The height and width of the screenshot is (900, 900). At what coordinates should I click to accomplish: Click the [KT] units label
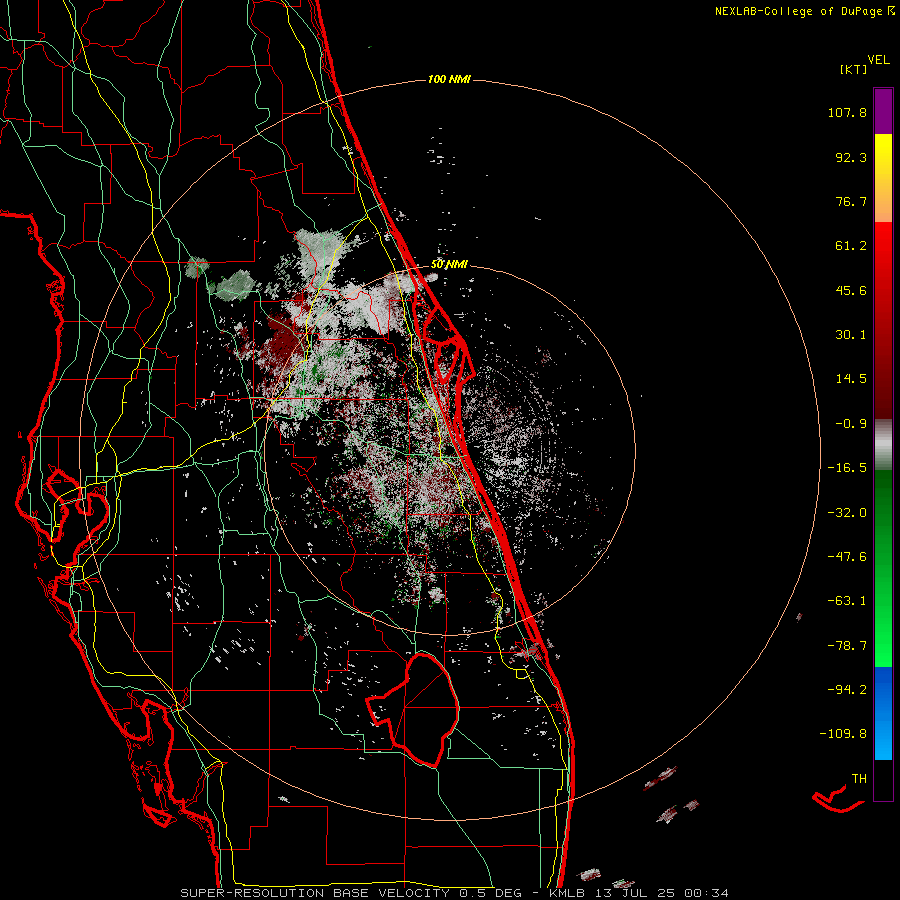[853, 69]
